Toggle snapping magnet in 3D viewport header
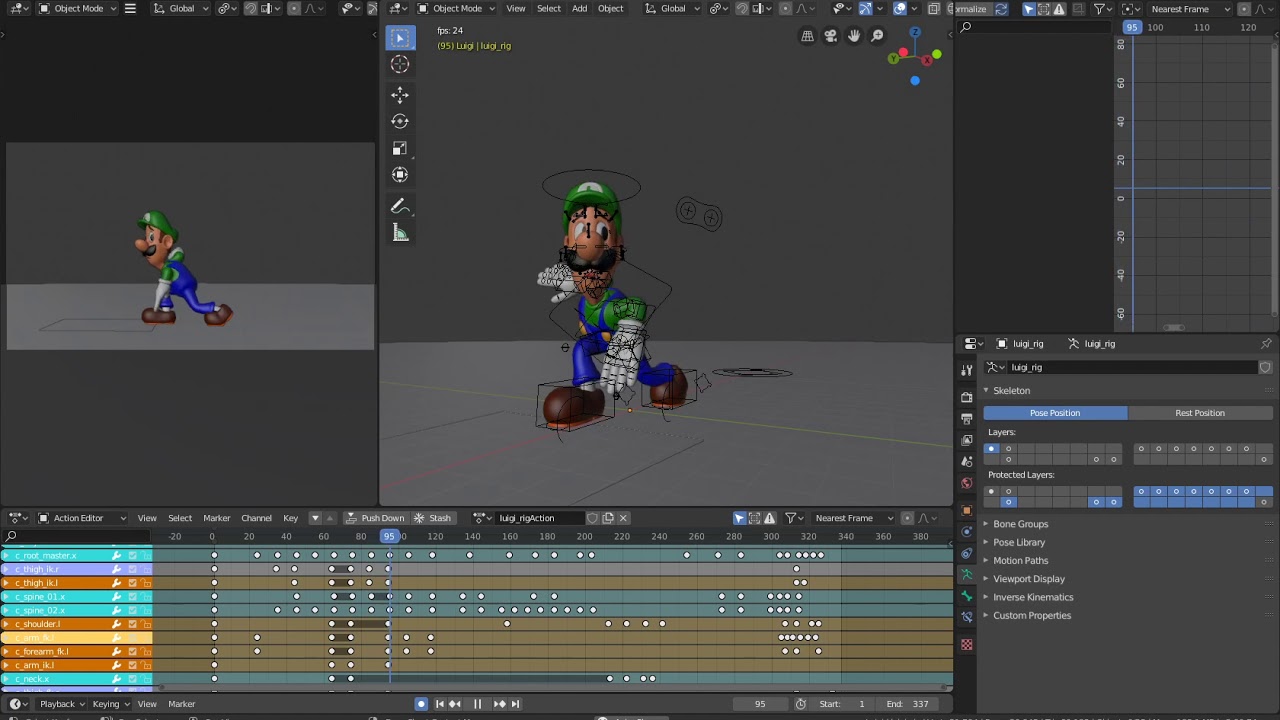1280x720 pixels. coord(741,8)
